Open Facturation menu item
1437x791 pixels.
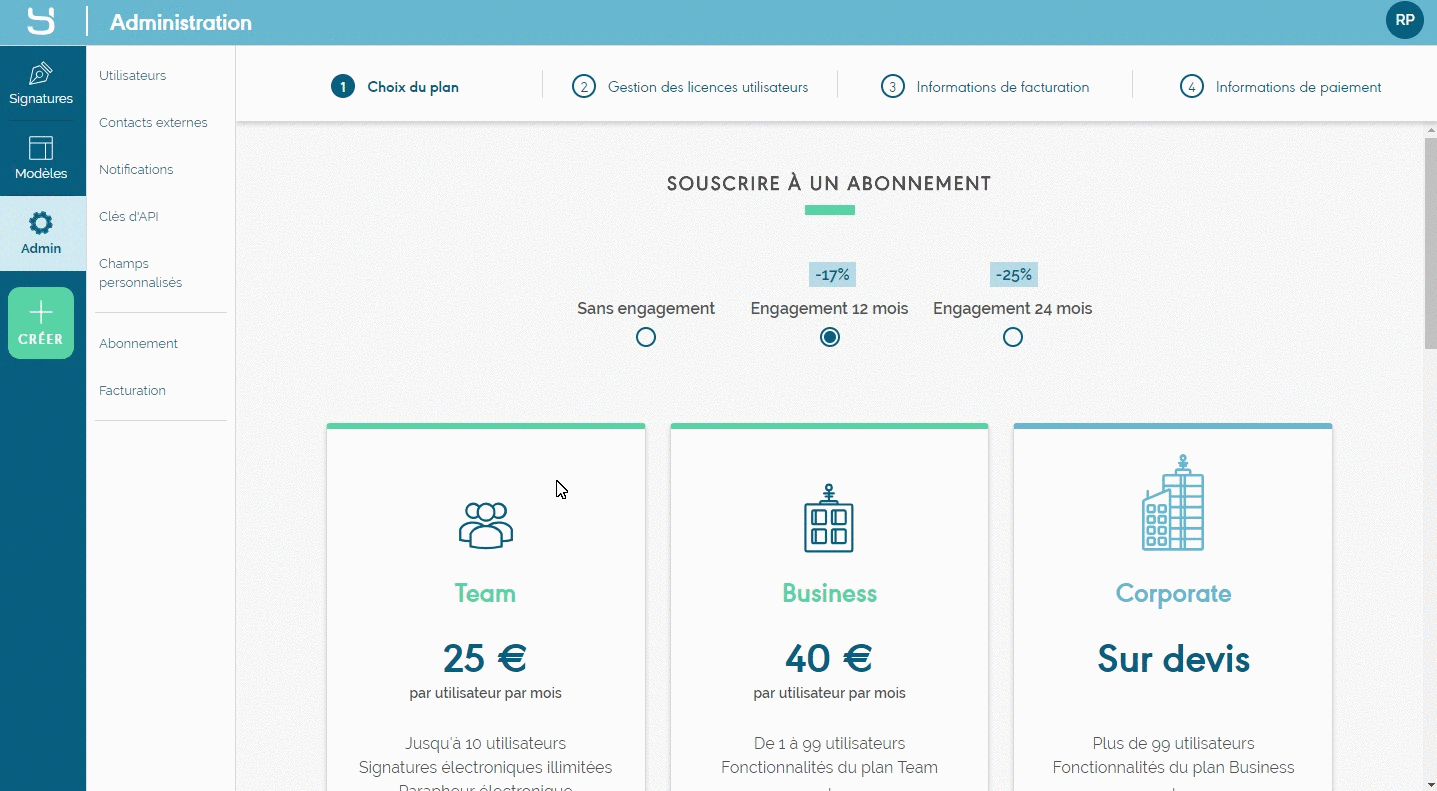coord(132,391)
